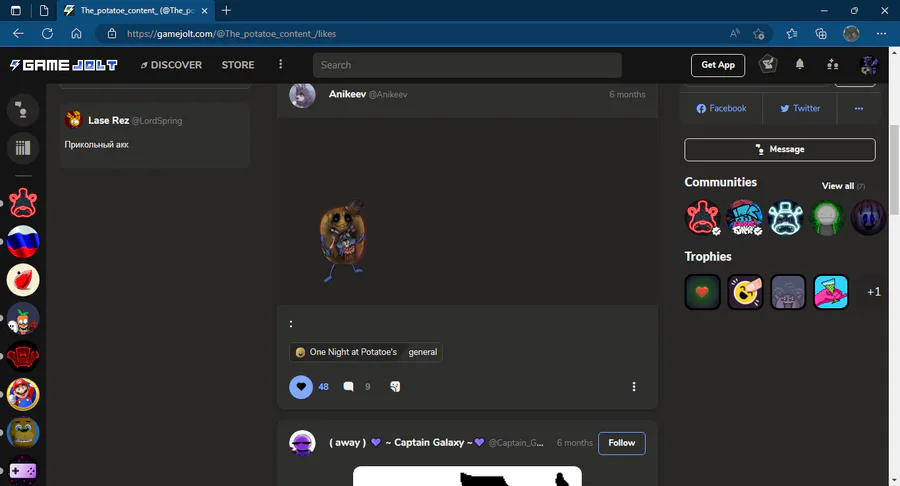900x486 pixels.
Task: Open the quest/shop icon next to Get App
Action: pos(768,64)
